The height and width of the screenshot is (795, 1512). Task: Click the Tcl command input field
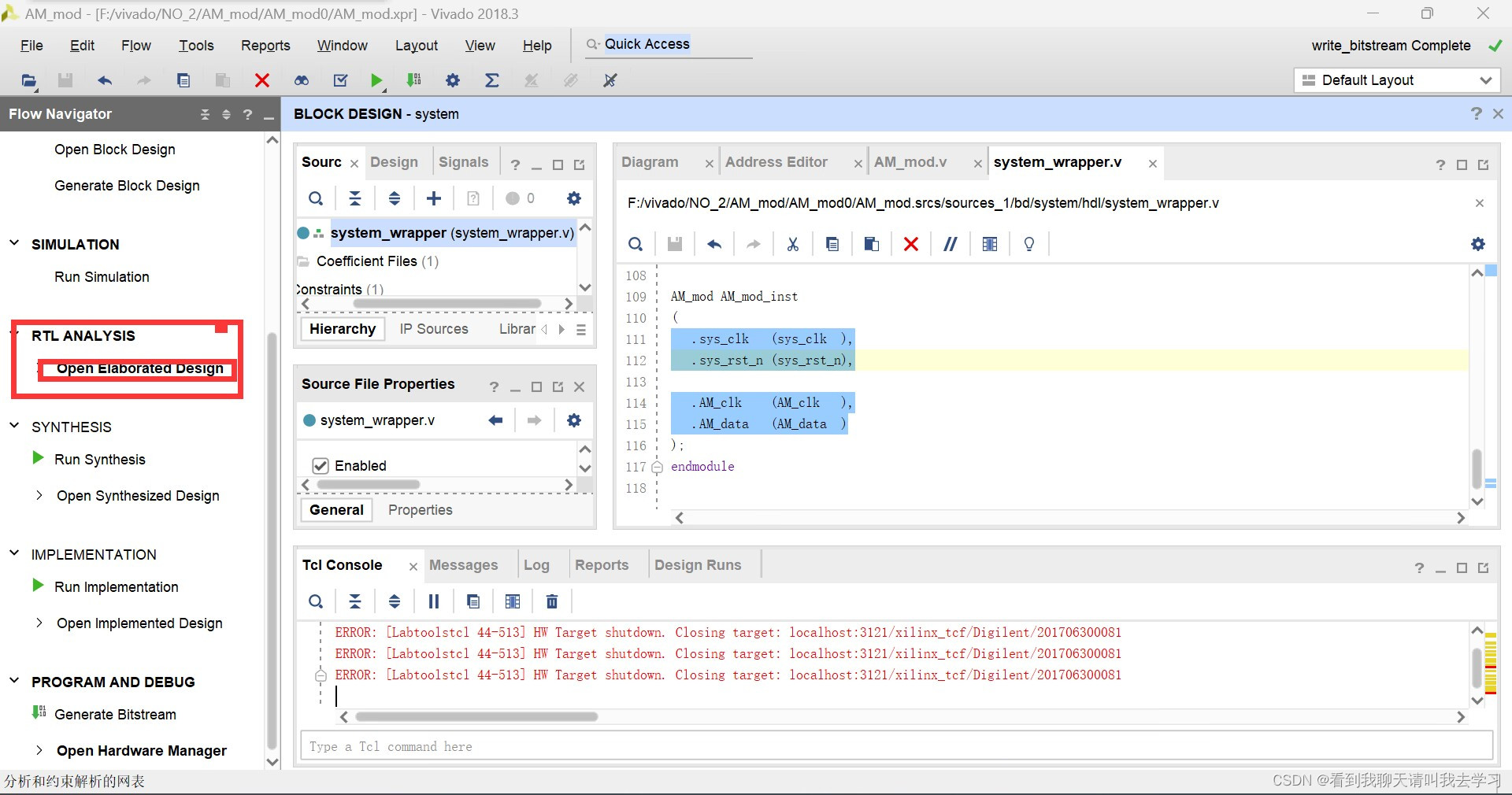click(896, 746)
